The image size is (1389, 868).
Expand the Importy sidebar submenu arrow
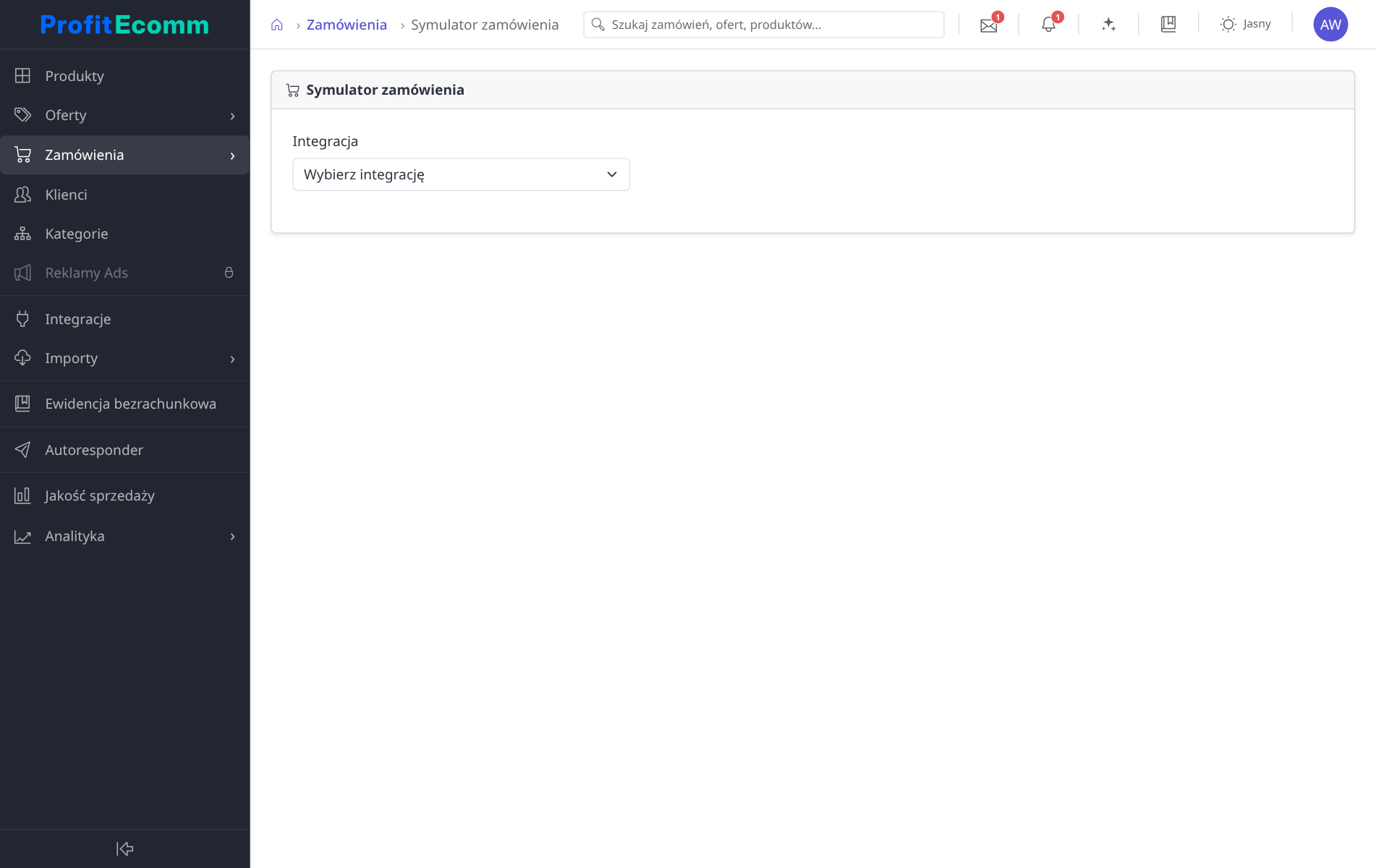(232, 359)
